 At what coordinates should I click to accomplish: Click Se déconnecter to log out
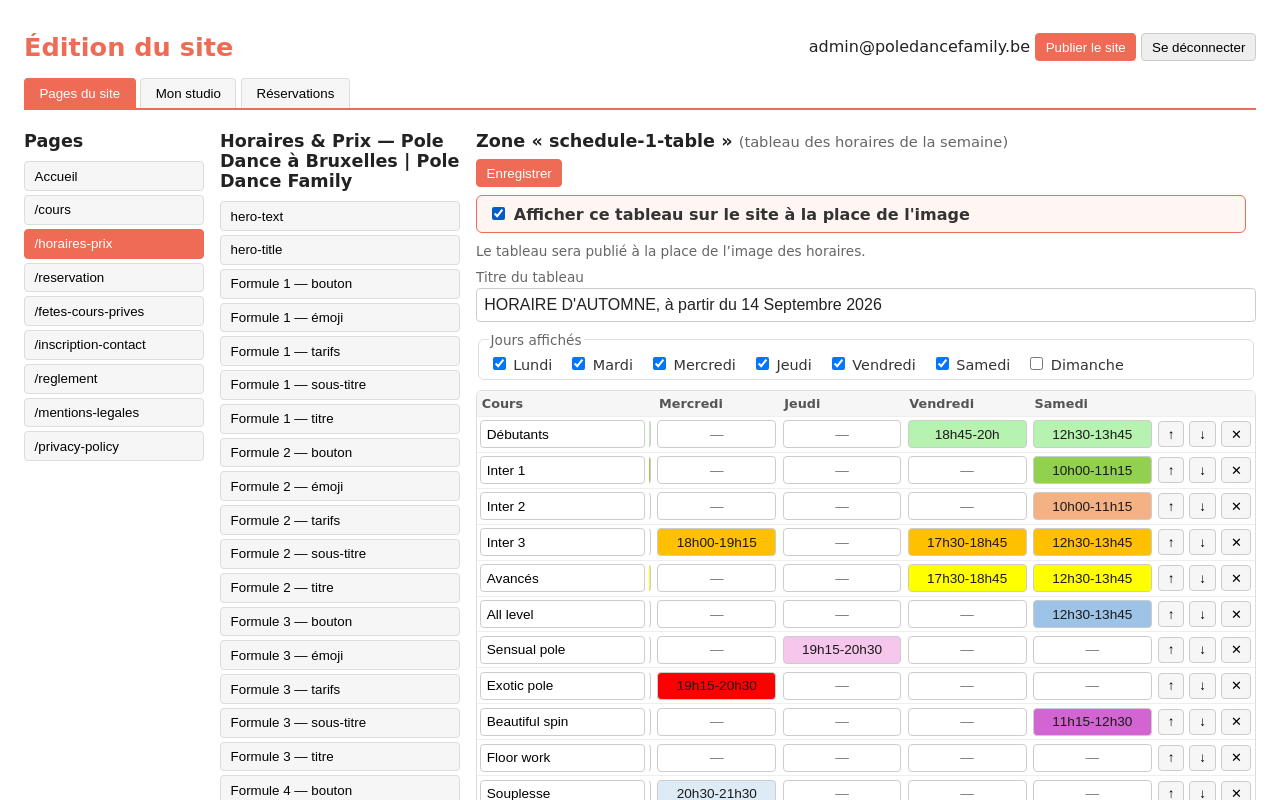pos(1198,47)
